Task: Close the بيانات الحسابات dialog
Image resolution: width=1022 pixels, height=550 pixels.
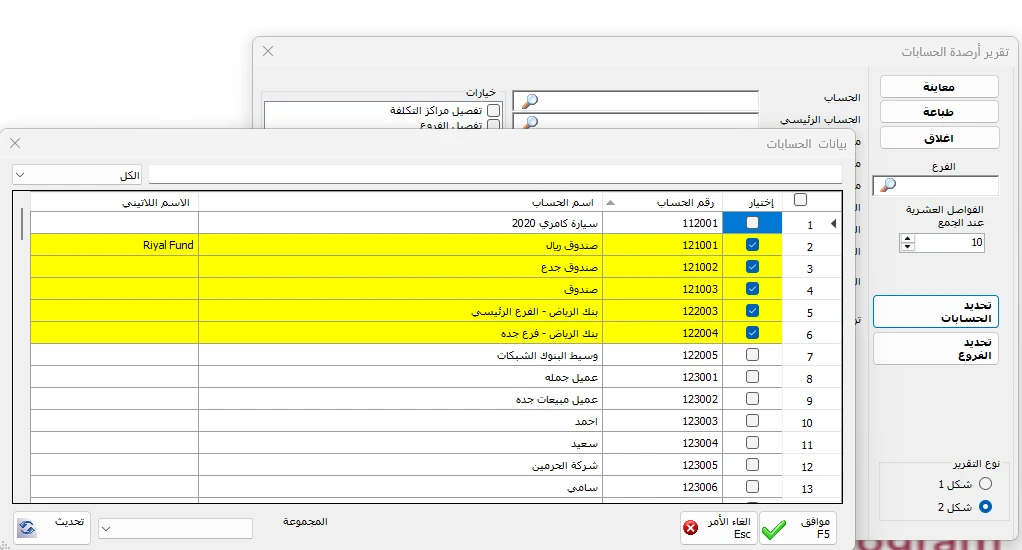Action: tap(15, 143)
